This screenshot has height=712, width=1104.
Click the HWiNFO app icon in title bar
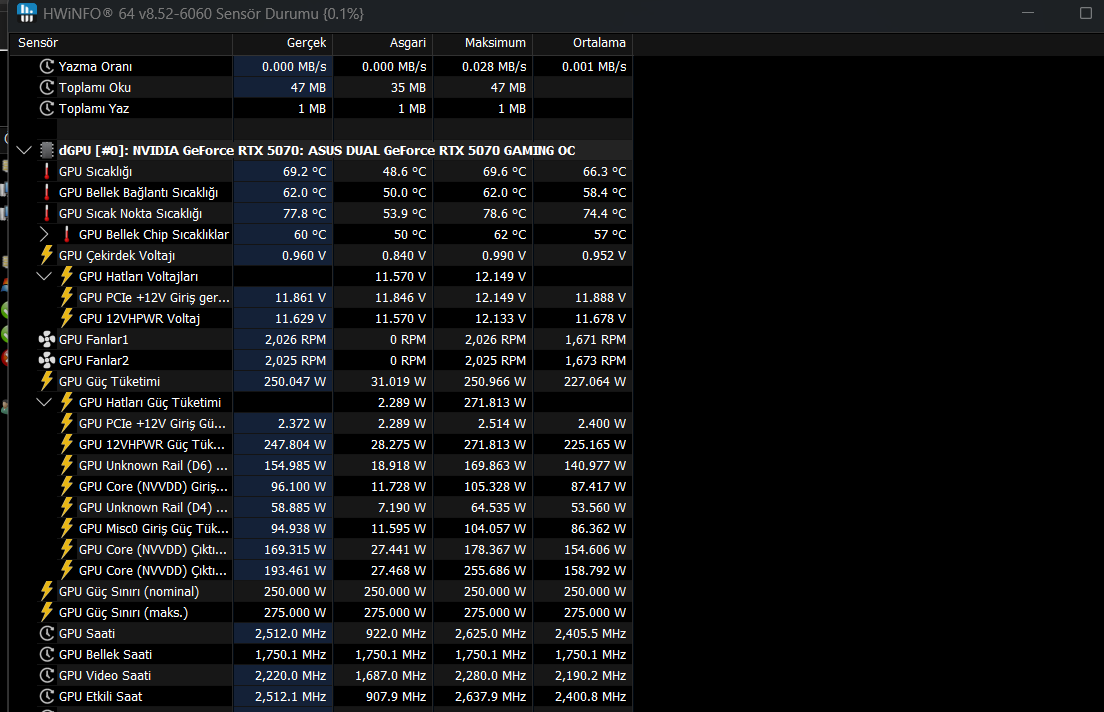[x=27, y=13]
